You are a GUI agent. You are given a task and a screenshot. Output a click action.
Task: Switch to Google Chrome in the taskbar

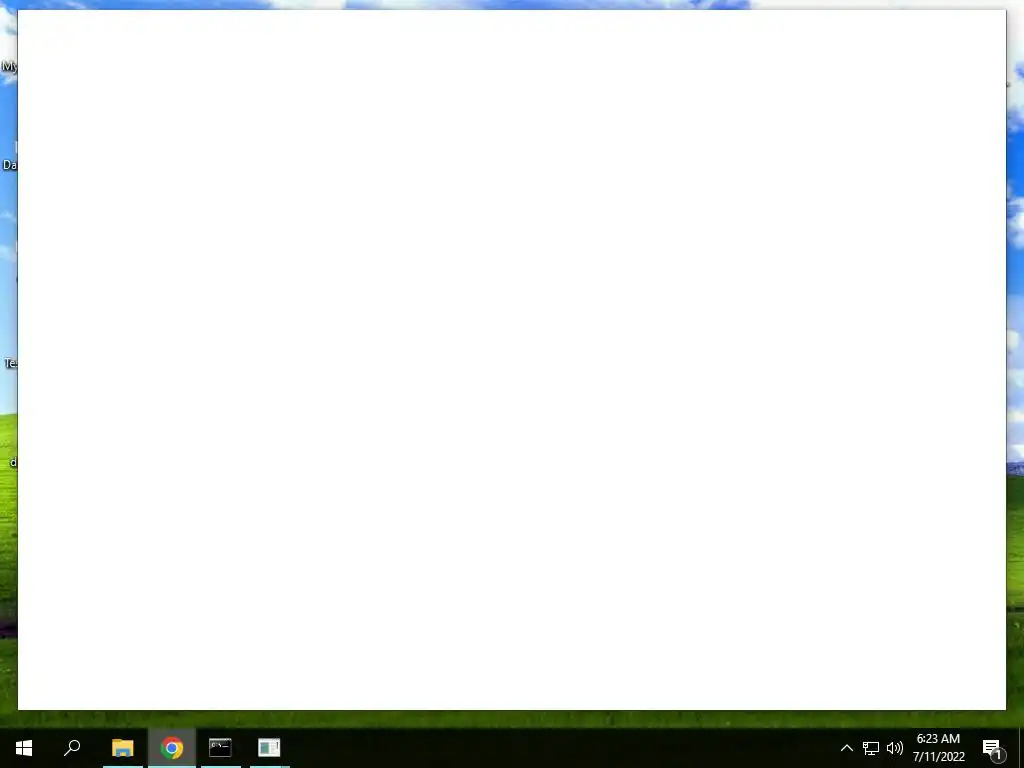tap(172, 748)
